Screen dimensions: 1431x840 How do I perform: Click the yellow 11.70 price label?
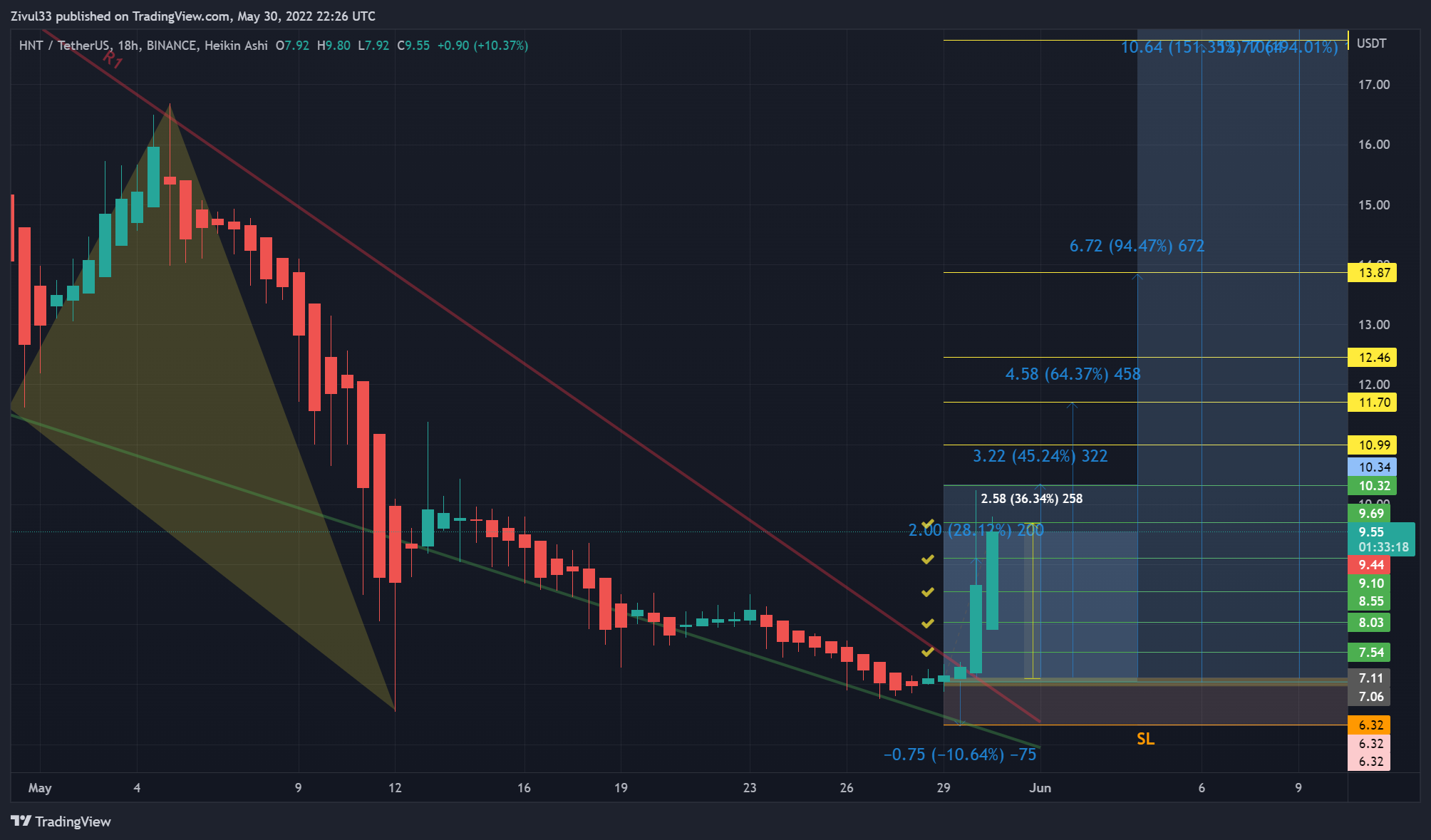pyautogui.click(x=1373, y=403)
